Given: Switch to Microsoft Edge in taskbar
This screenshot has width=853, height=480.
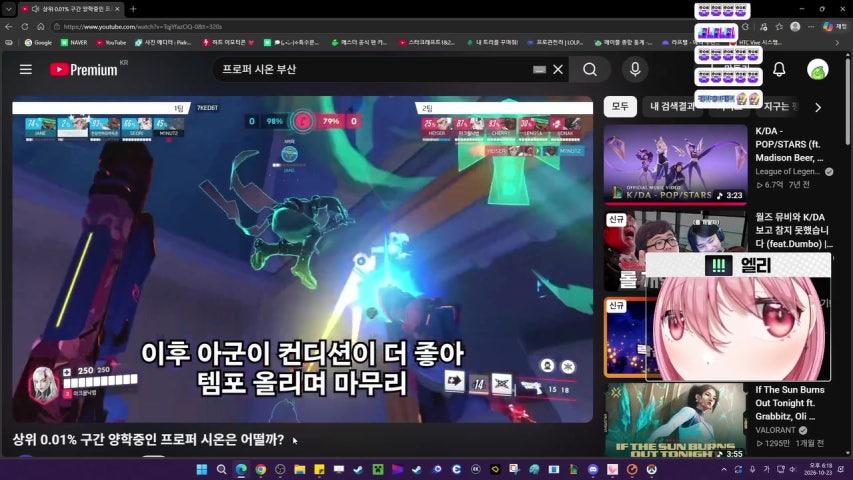Looking at the screenshot, I should click(241, 469).
